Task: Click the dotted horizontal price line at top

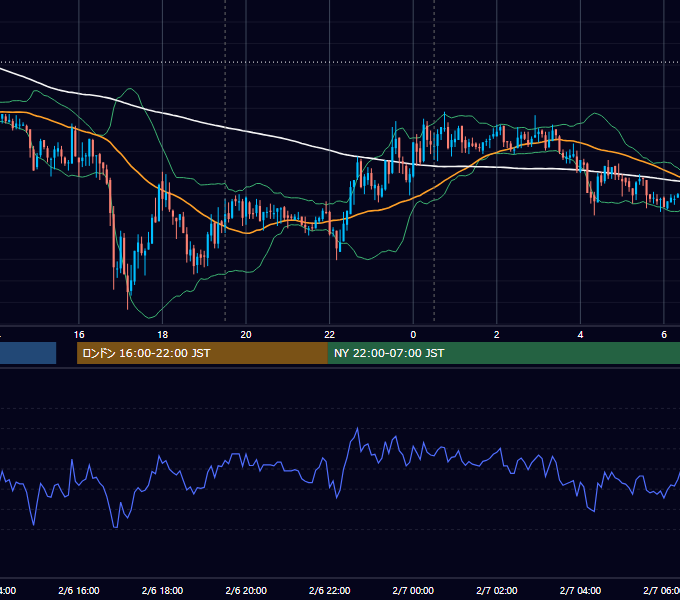Action: 340,62
